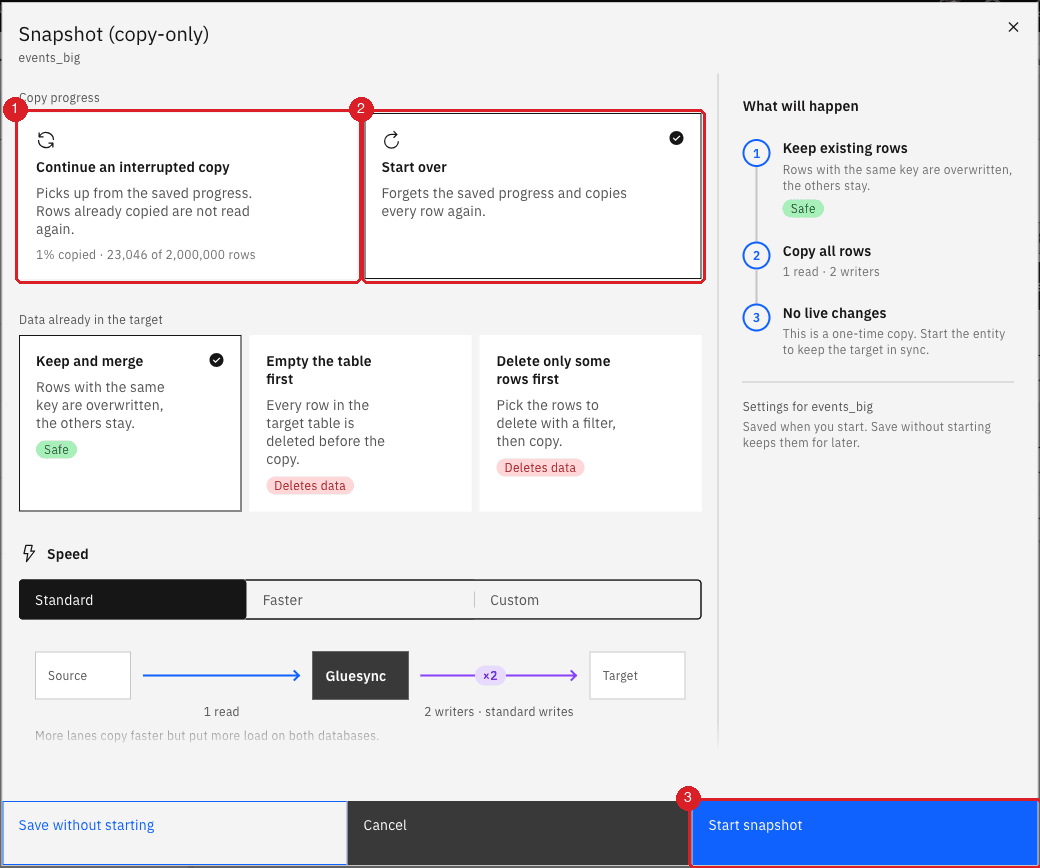Click the 1% copied progress text

[145, 255]
